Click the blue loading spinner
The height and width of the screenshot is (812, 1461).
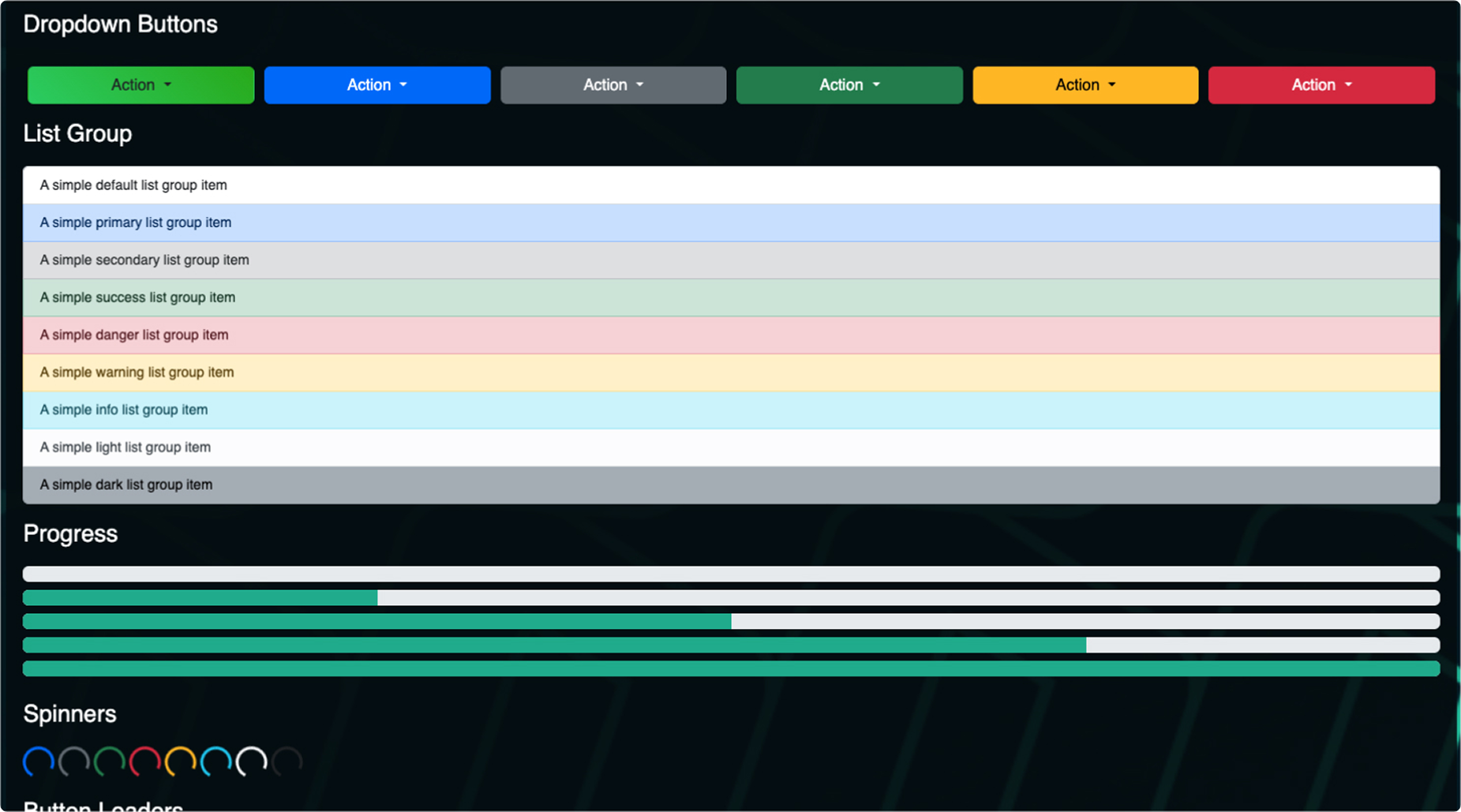(x=39, y=761)
